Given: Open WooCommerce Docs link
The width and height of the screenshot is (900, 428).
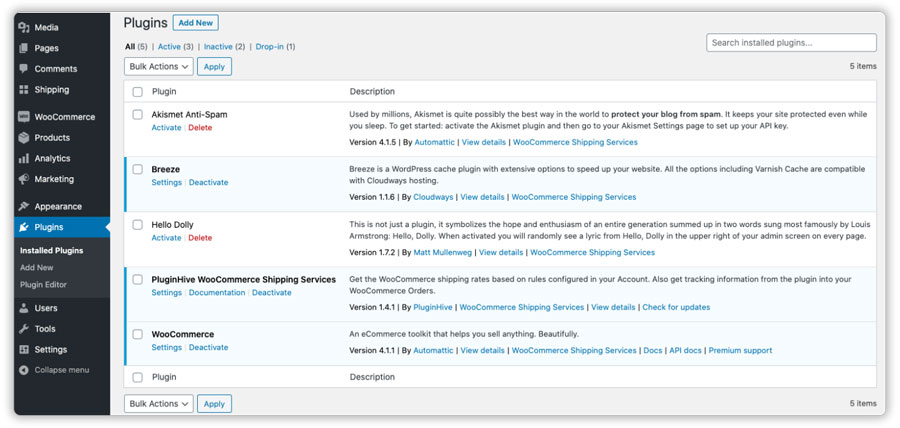Looking at the screenshot, I should click(x=653, y=350).
